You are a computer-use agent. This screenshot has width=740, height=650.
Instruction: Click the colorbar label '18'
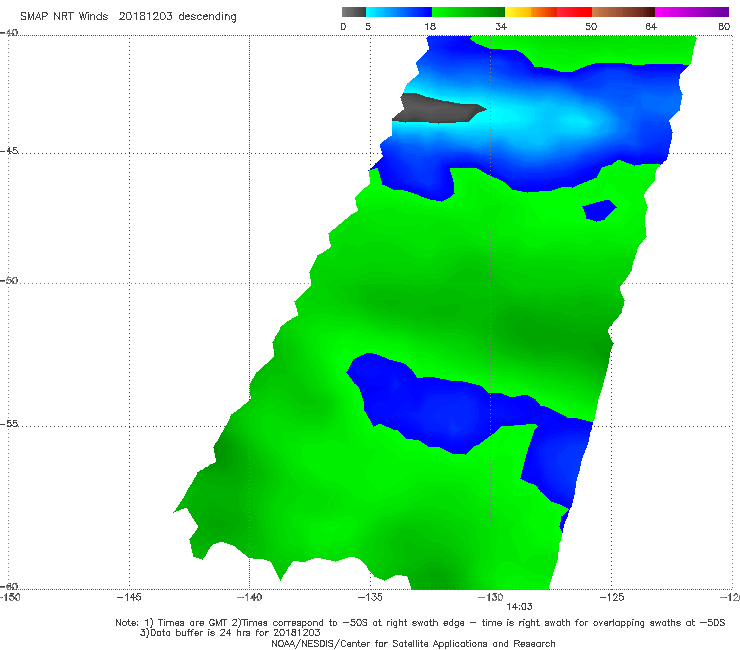(430, 27)
